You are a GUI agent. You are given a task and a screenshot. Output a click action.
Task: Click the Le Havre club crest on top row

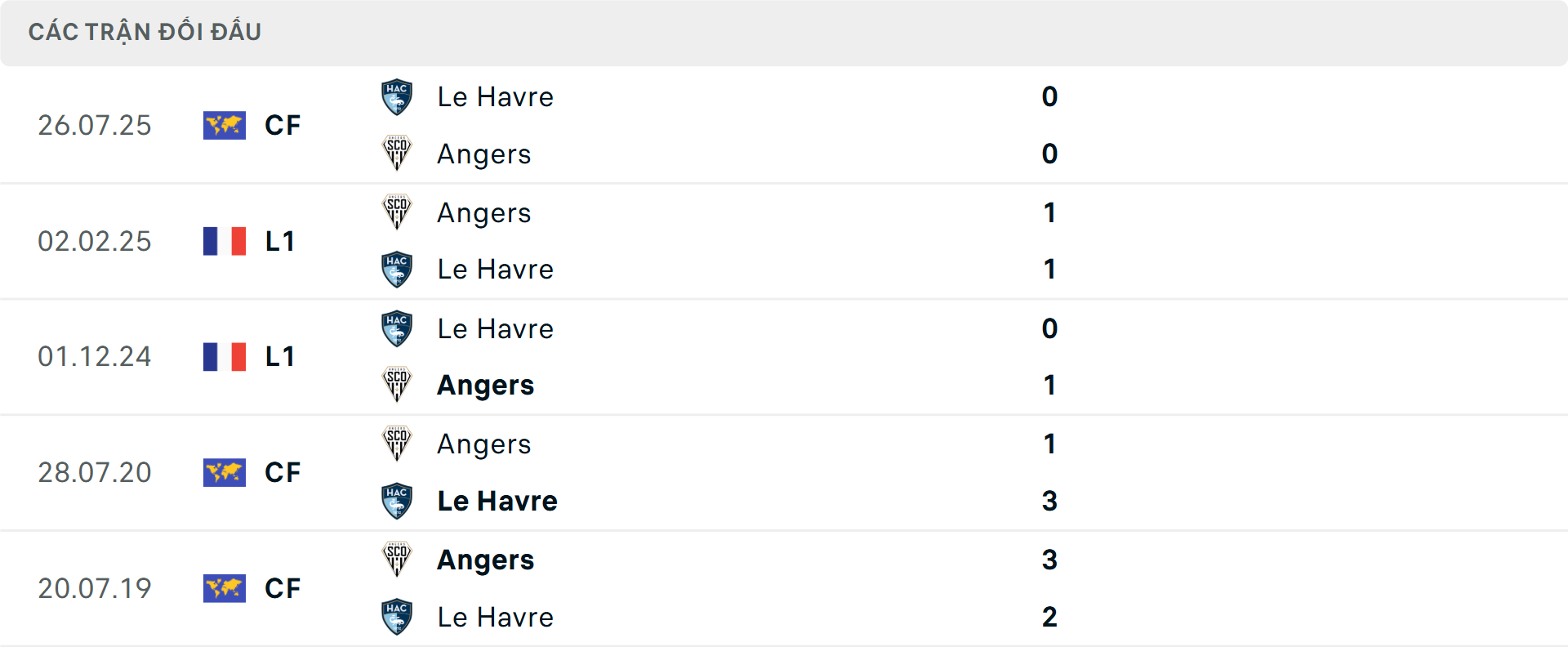(x=397, y=96)
